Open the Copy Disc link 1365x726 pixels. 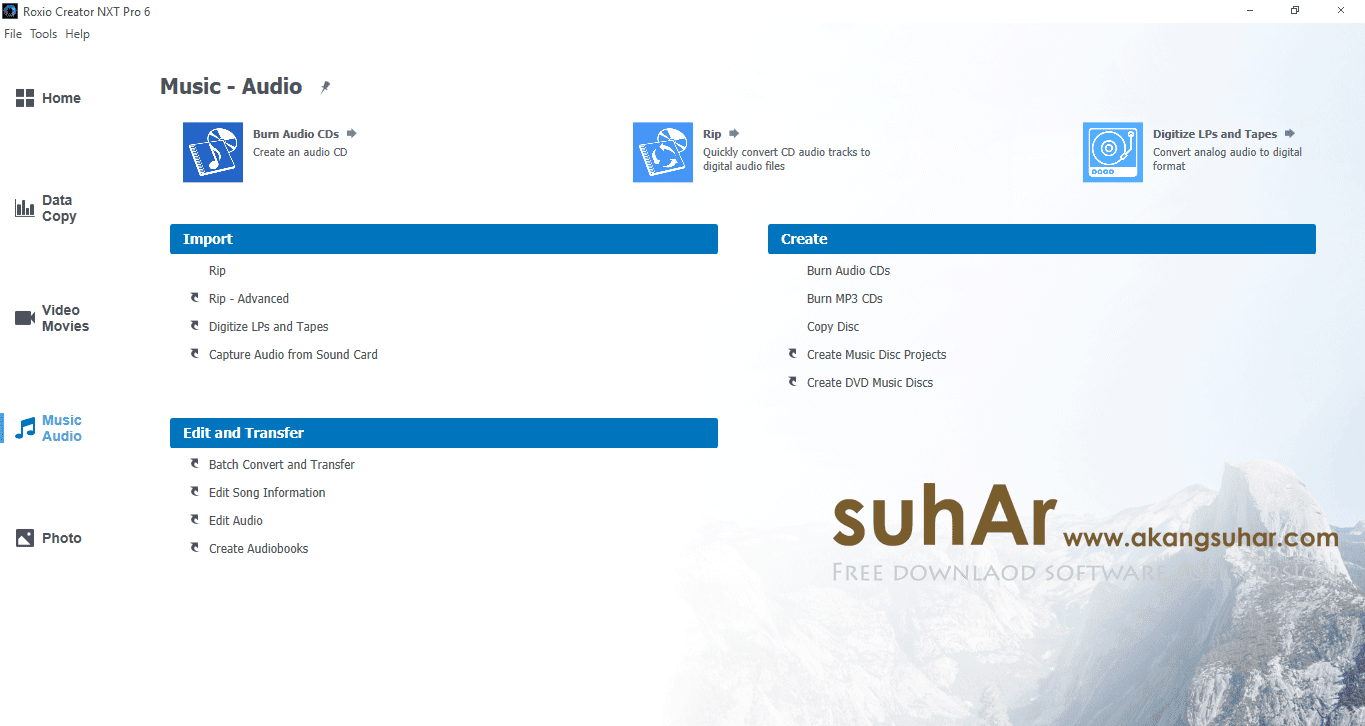833,327
